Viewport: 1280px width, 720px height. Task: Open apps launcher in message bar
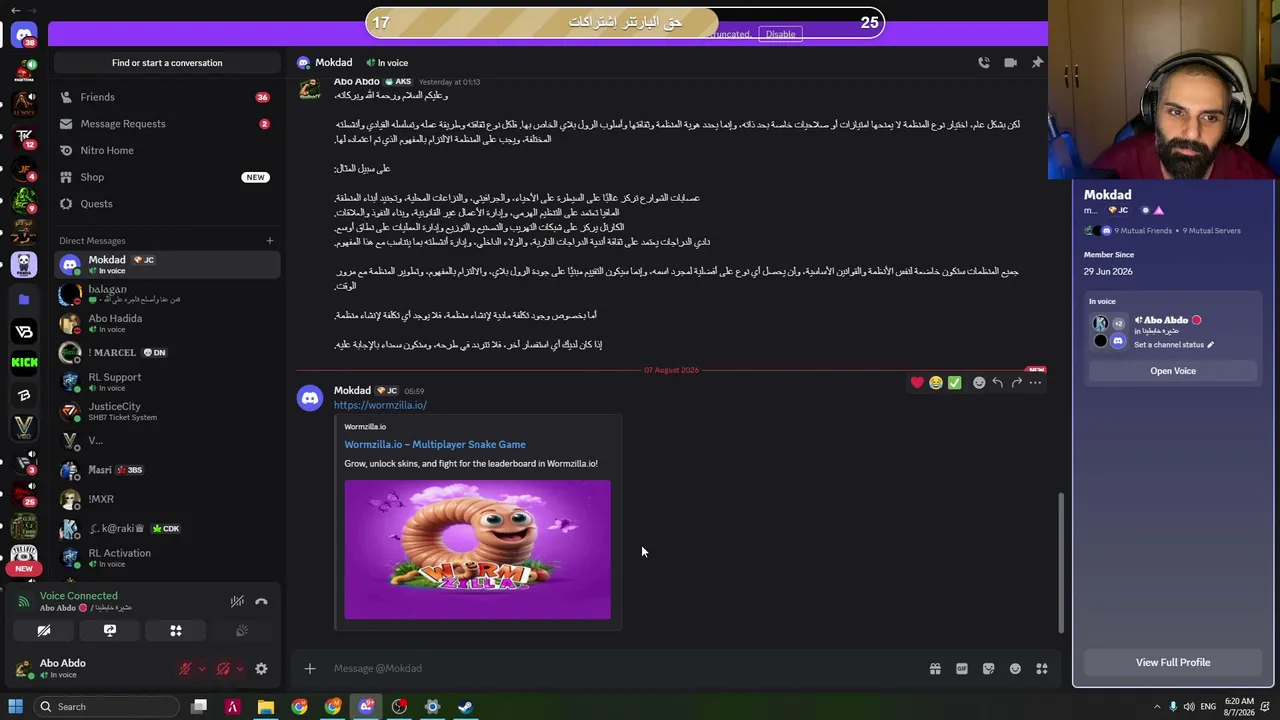point(1042,669)
